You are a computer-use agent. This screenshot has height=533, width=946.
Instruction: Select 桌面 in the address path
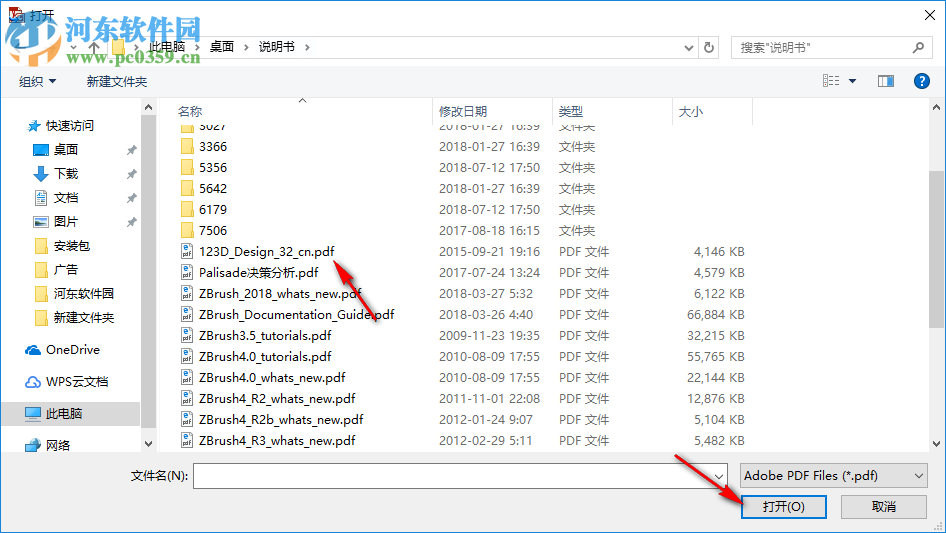click(221, 46)
